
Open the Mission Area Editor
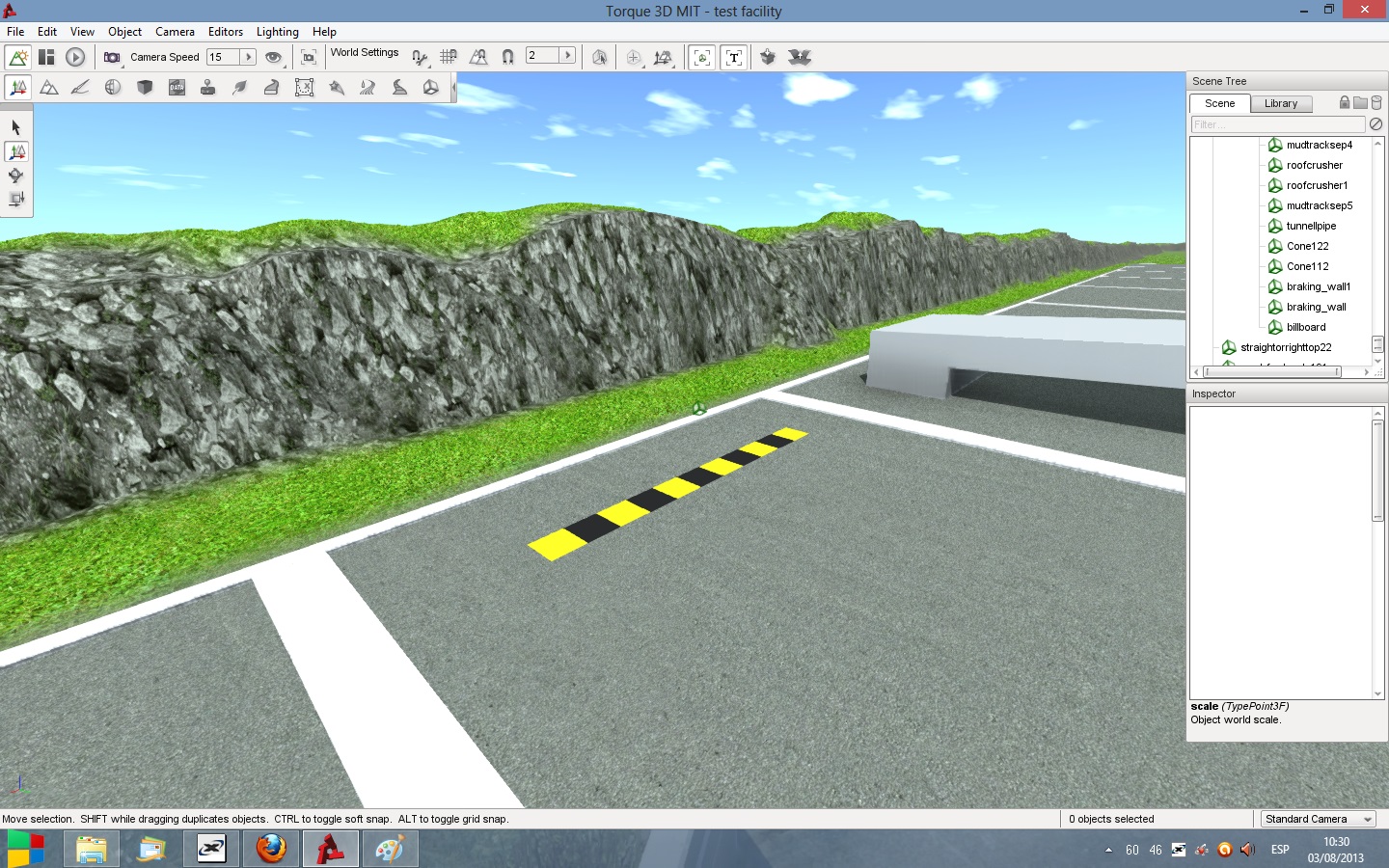click(304, 88)
